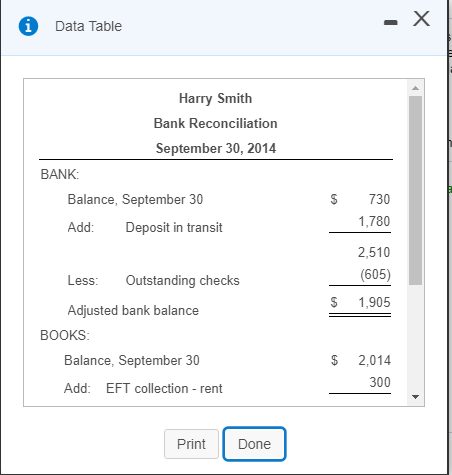
Task: Select the 'Add:' label beside Deposit in transit
Action: coord(81,227)
